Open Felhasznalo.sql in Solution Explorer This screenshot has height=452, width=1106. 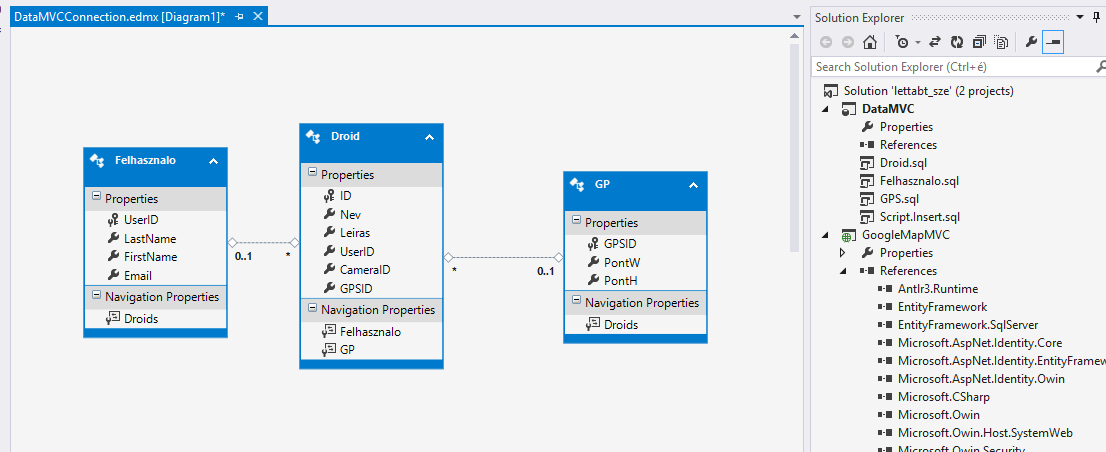[919, 181]
